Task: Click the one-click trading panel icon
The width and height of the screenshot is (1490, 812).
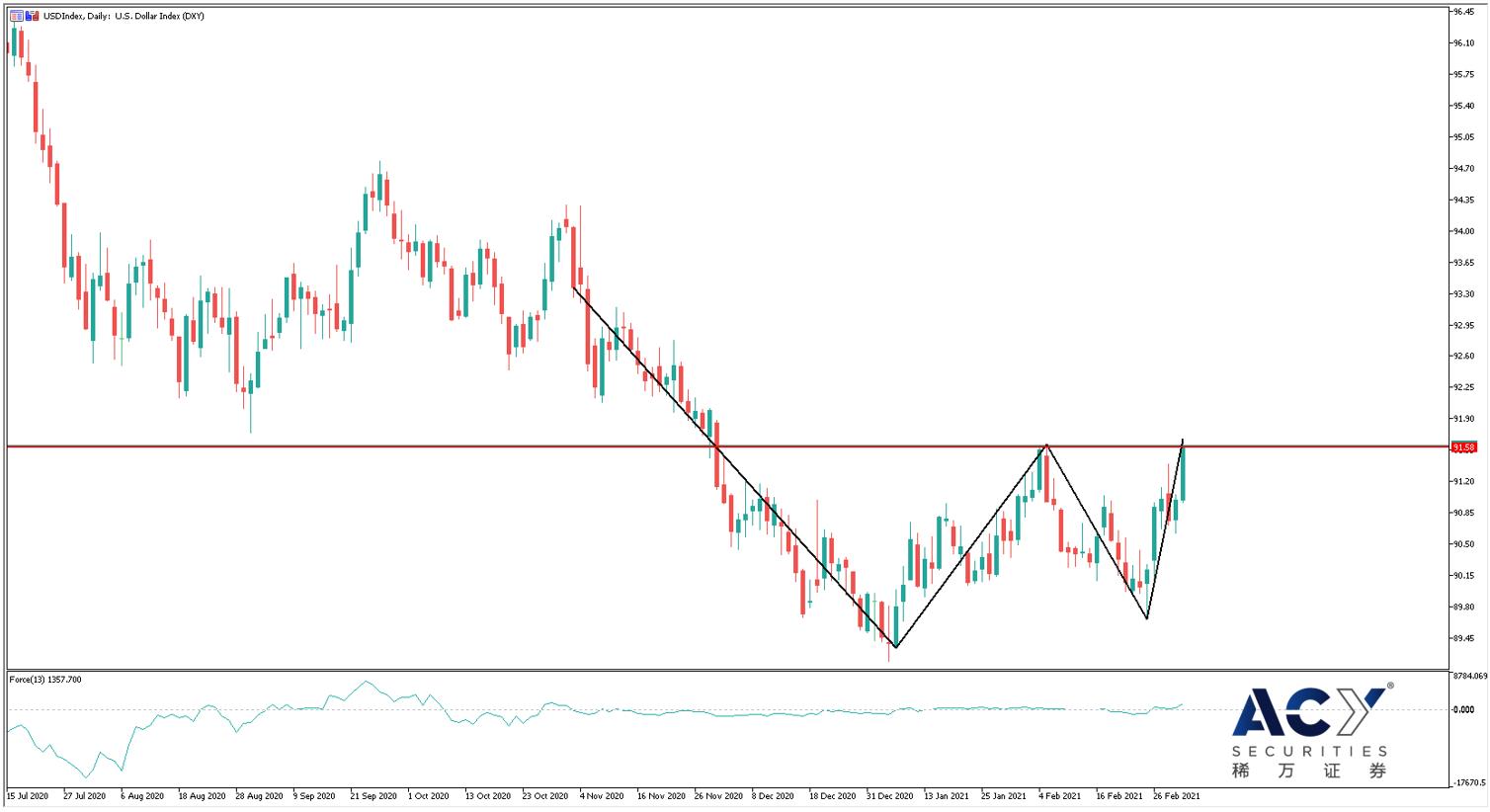Action: point(15,16)
